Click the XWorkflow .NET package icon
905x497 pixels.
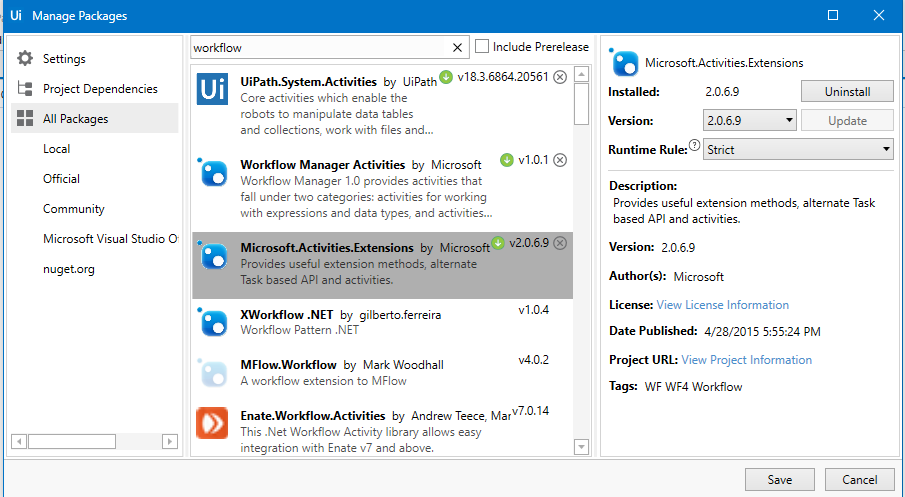(213, 322)
